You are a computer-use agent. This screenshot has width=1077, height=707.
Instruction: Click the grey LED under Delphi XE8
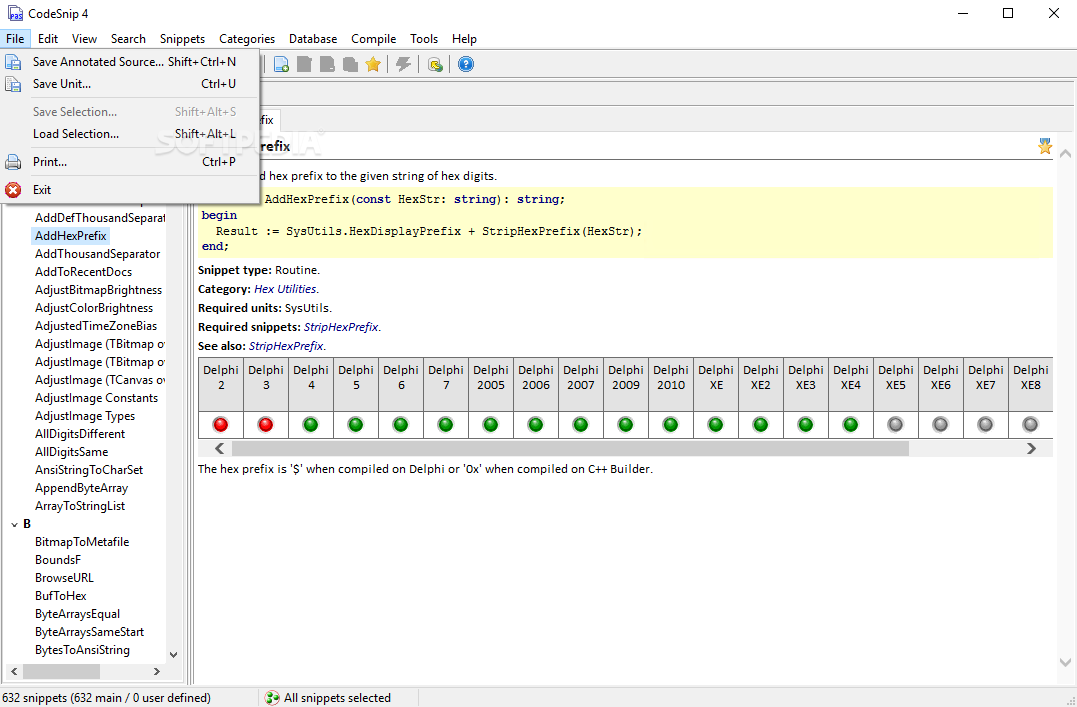tap(1030, 425)
